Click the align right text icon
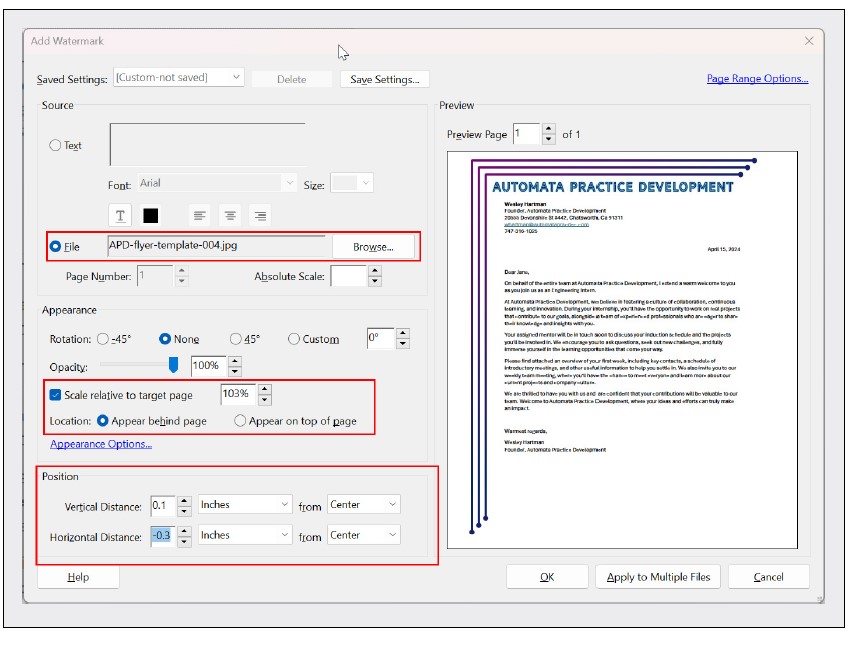 [260, 216]
